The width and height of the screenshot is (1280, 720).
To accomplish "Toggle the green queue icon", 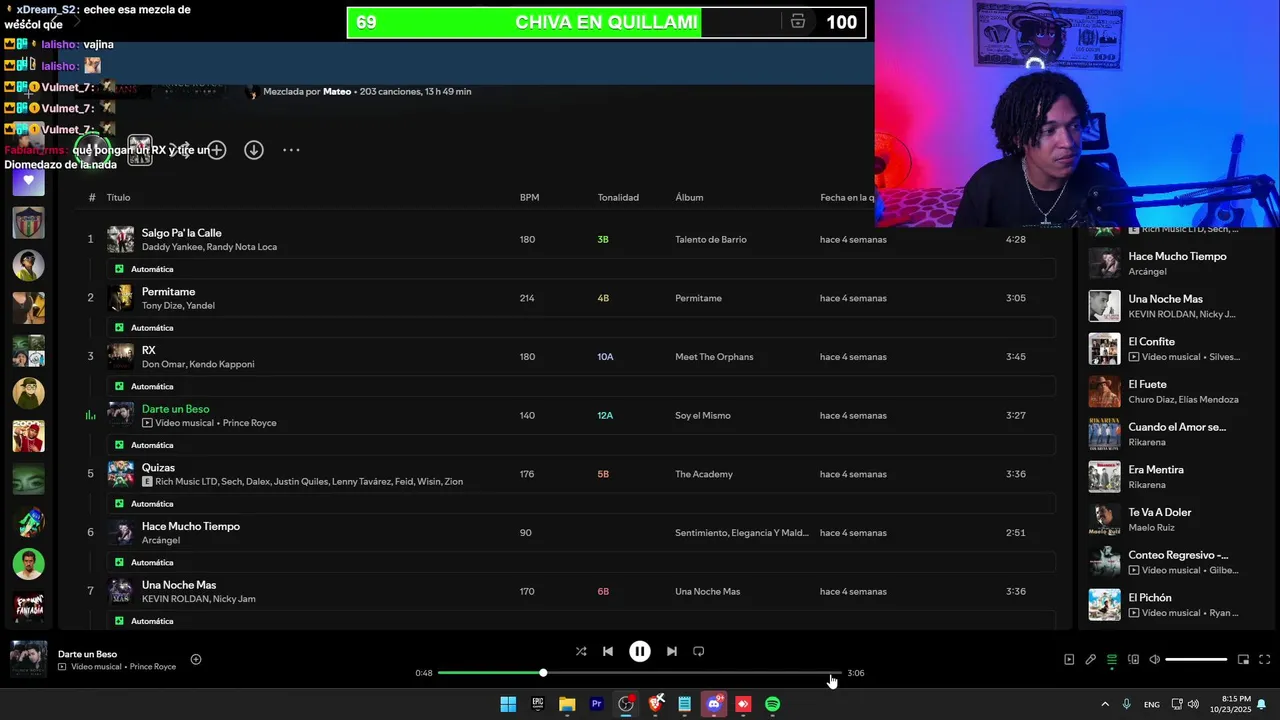I will (x=1112, y=660).
